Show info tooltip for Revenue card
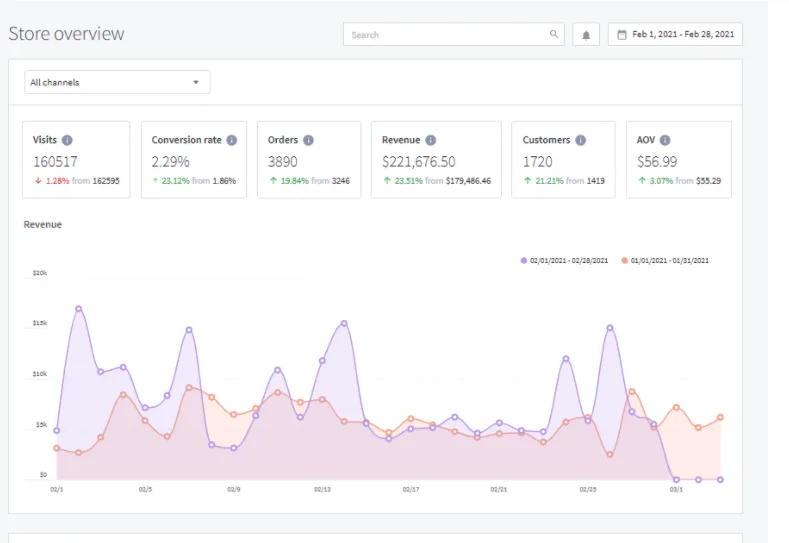 coord(431,140)
